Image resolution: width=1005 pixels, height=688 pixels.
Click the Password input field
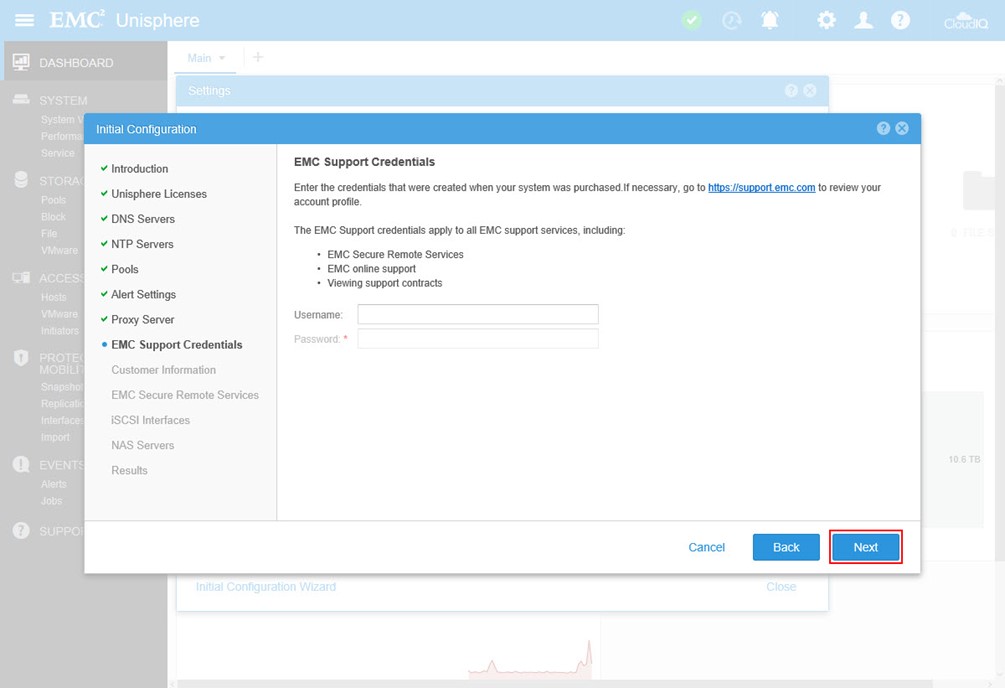coord(478,339)
